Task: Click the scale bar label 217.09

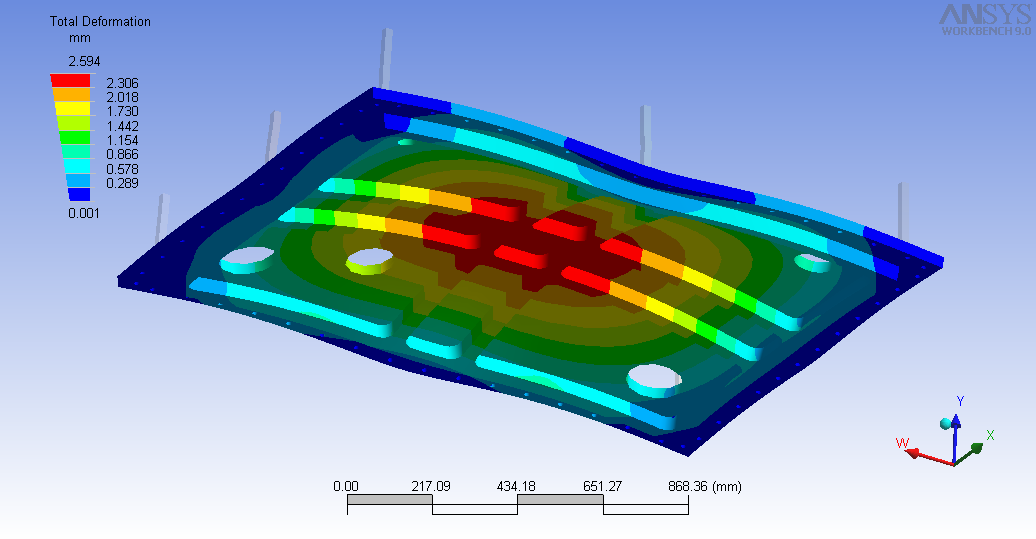Action: coord(431,486)
